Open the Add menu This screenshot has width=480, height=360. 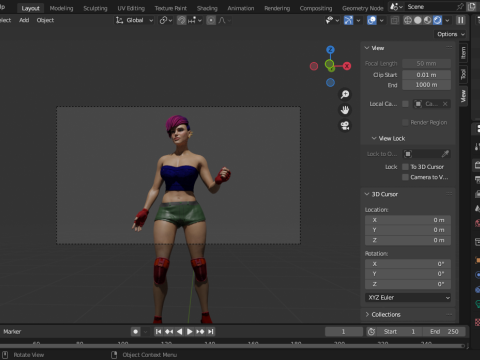pyautogui.click(x=24, y=20)
